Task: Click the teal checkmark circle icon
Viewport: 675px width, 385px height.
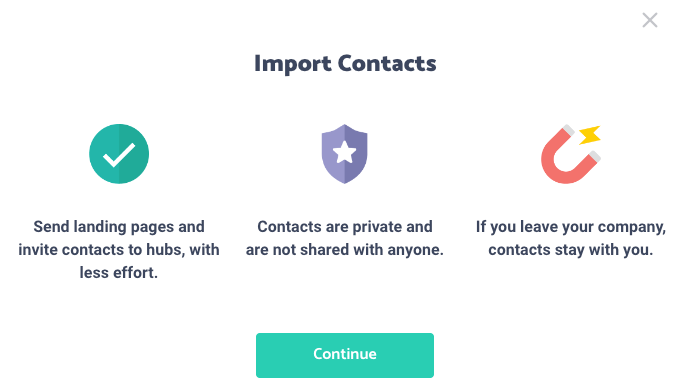Action: click(x=119, y=154)
